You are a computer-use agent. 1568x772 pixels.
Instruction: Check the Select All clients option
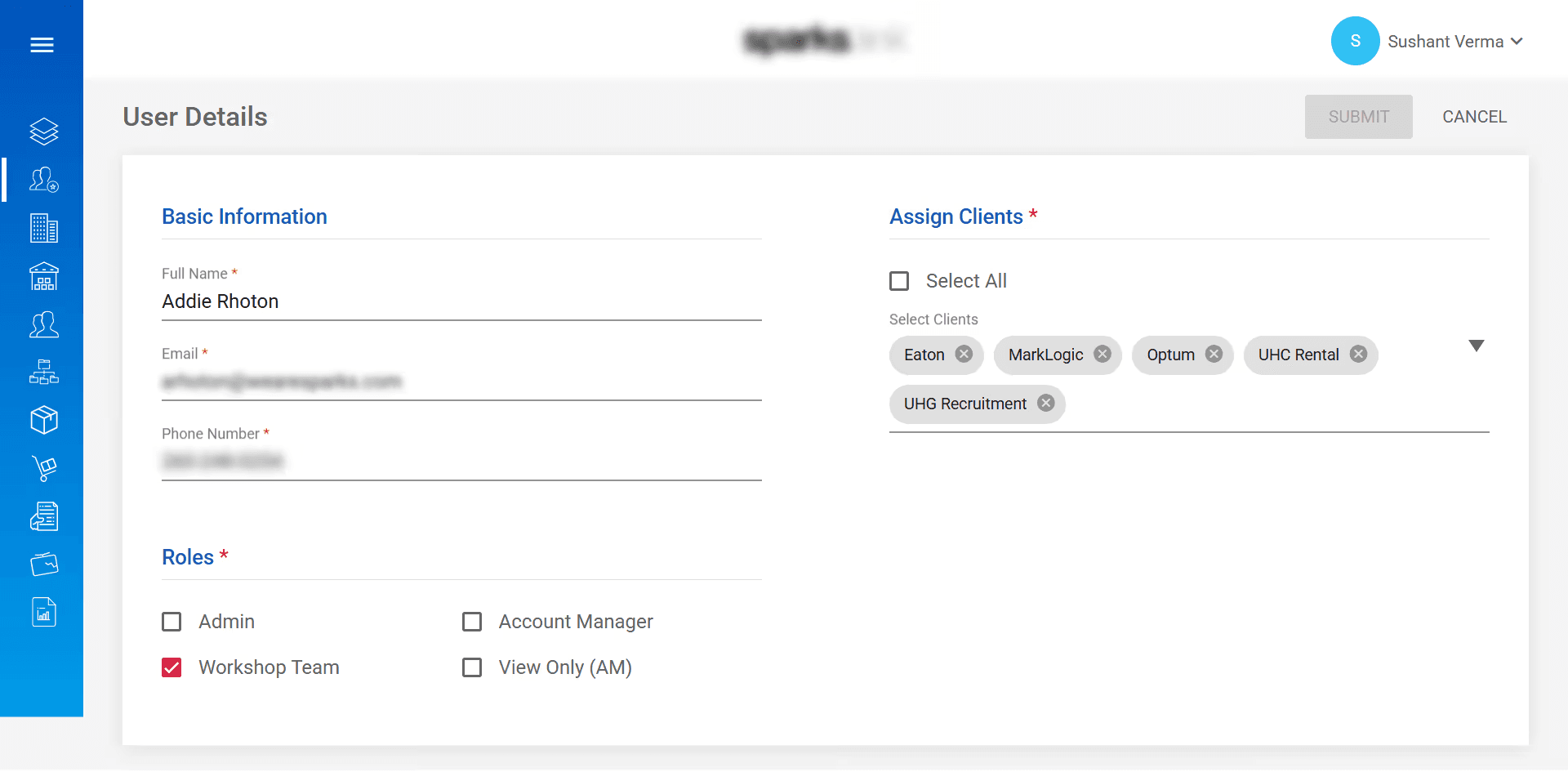tap(899, 281)
